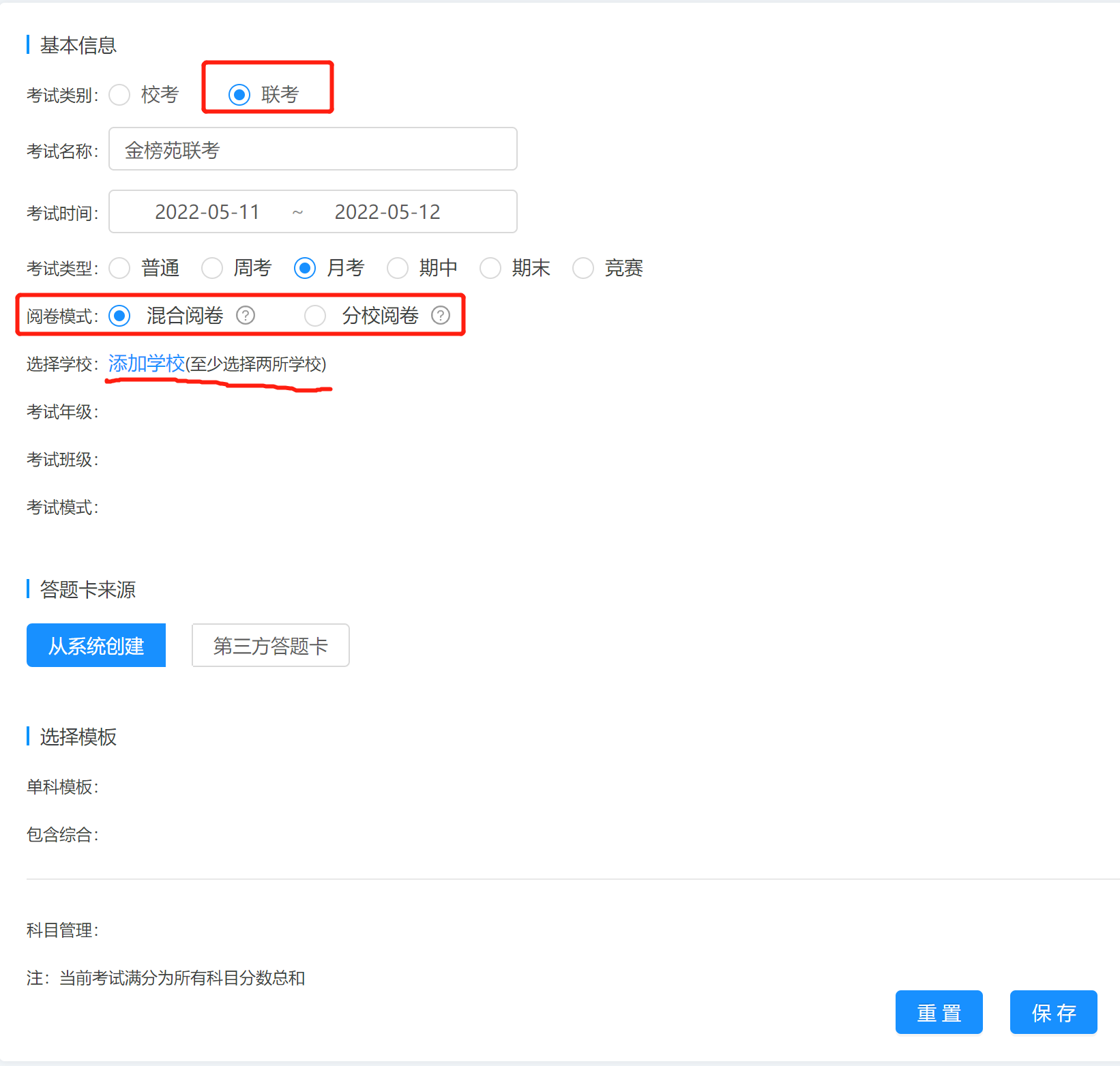Choose 期末 as the exam type
Screen dimensions: 1120x1066
(490, 268)
